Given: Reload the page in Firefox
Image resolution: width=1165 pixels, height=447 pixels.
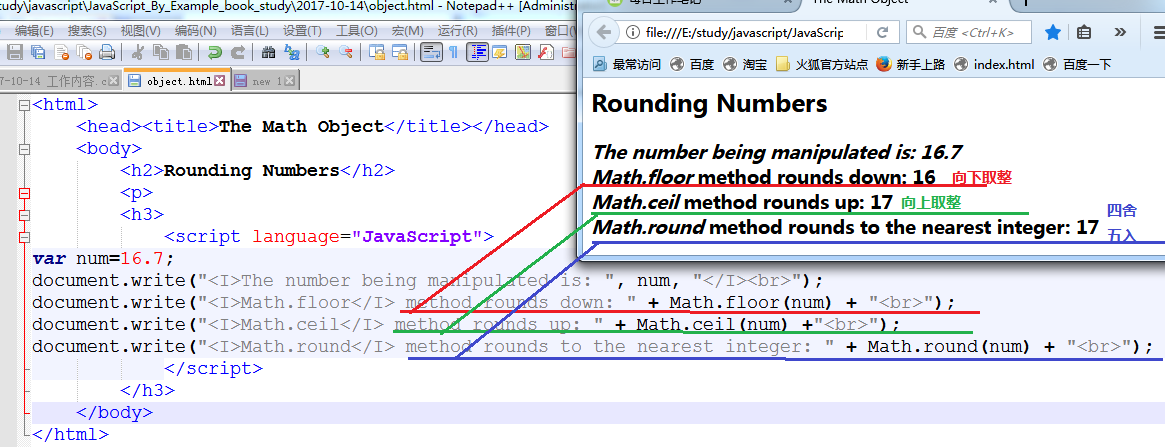Looking at the screenshot, I should point(883,33).
